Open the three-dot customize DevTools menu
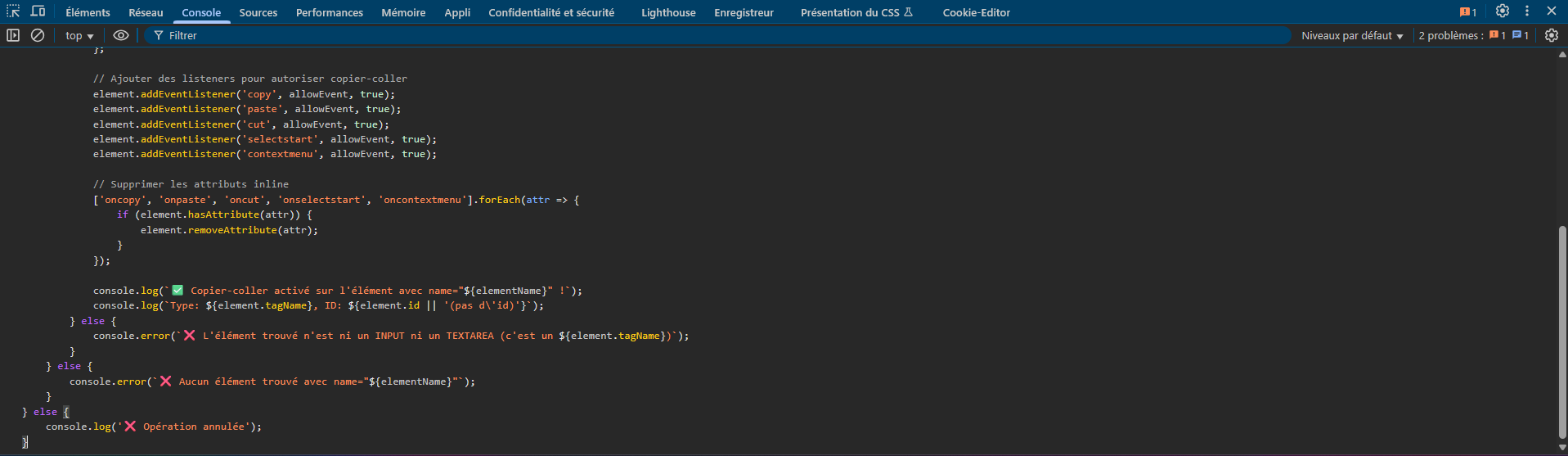Screen dimensions: 1568x456 point(1526,11)
